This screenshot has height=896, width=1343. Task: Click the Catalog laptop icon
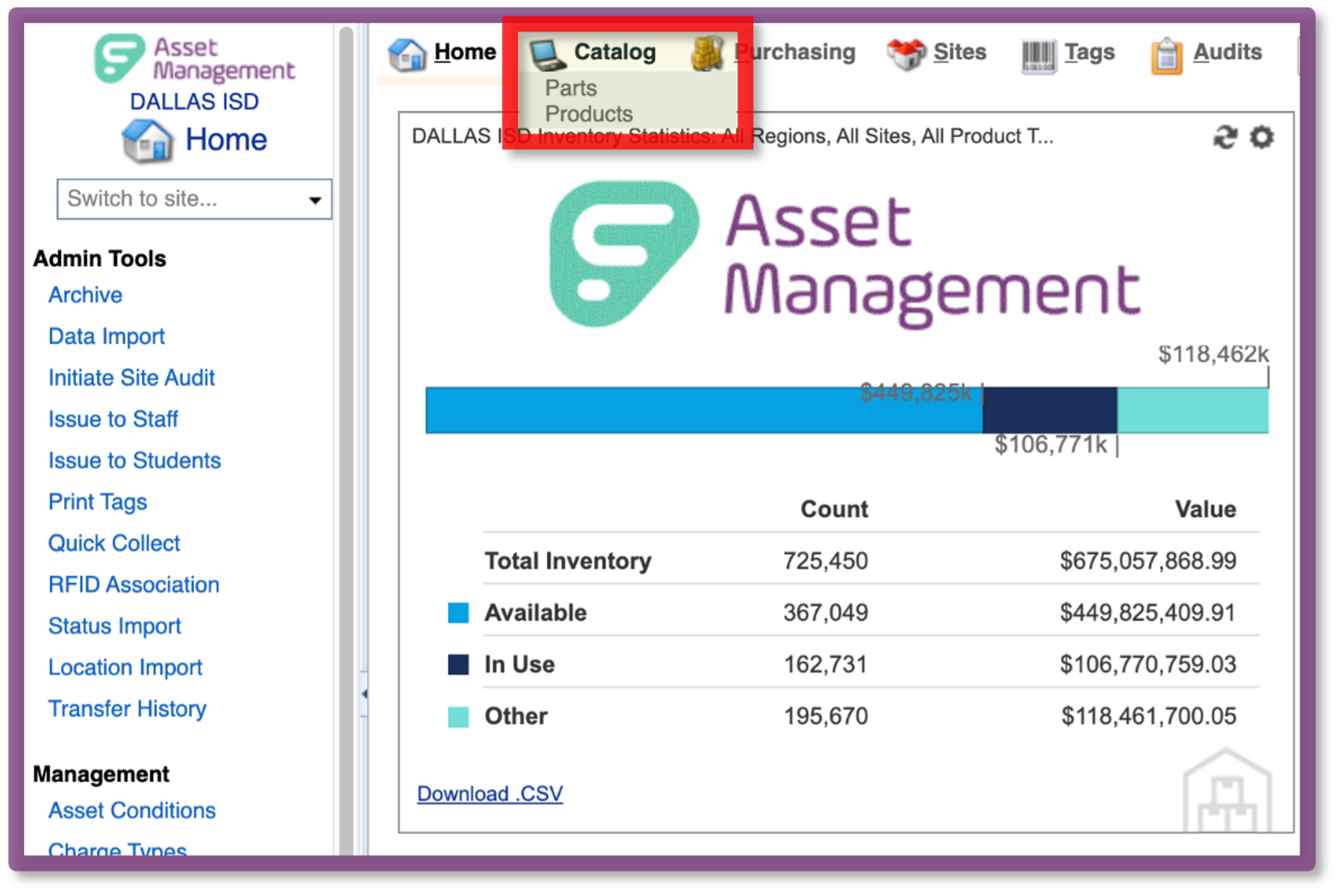(547, 54)
